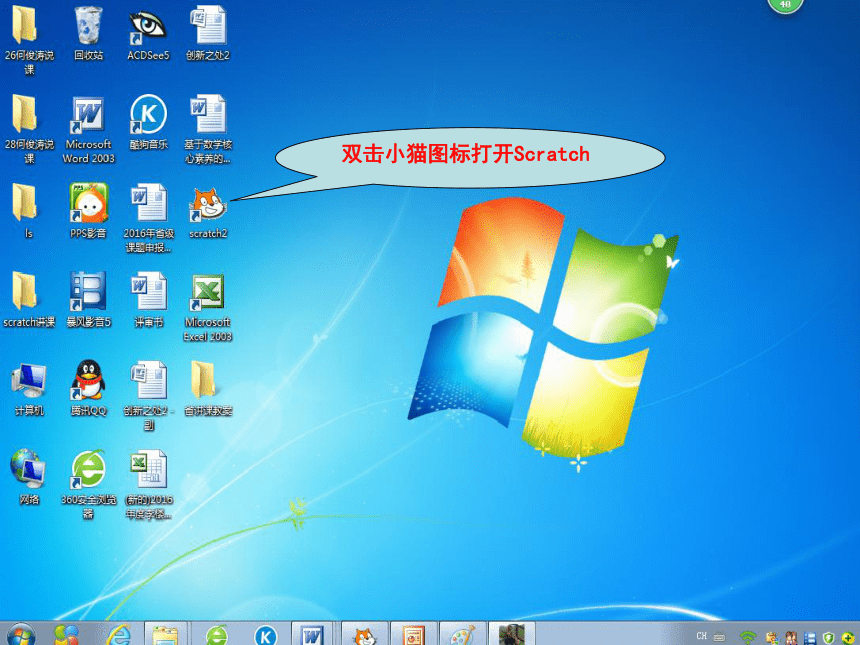The height and width of the screenshot is (645, 860).
Task: Select the 26何俊涛说课 folder
Action: pos(25,25)
